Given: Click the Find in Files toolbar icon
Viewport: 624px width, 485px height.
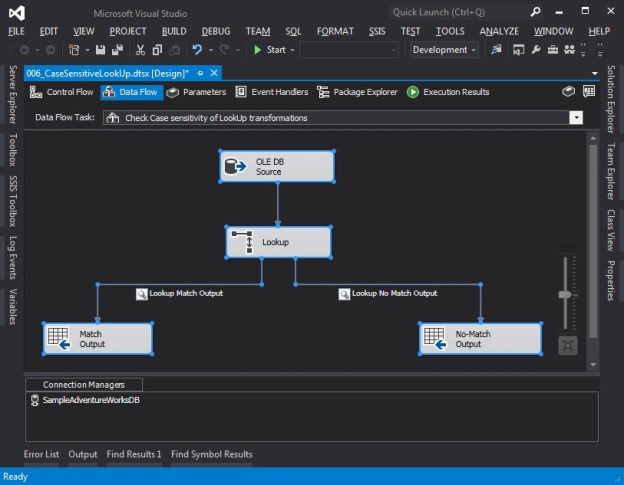Looking at the screenshot, I should 496,50.
